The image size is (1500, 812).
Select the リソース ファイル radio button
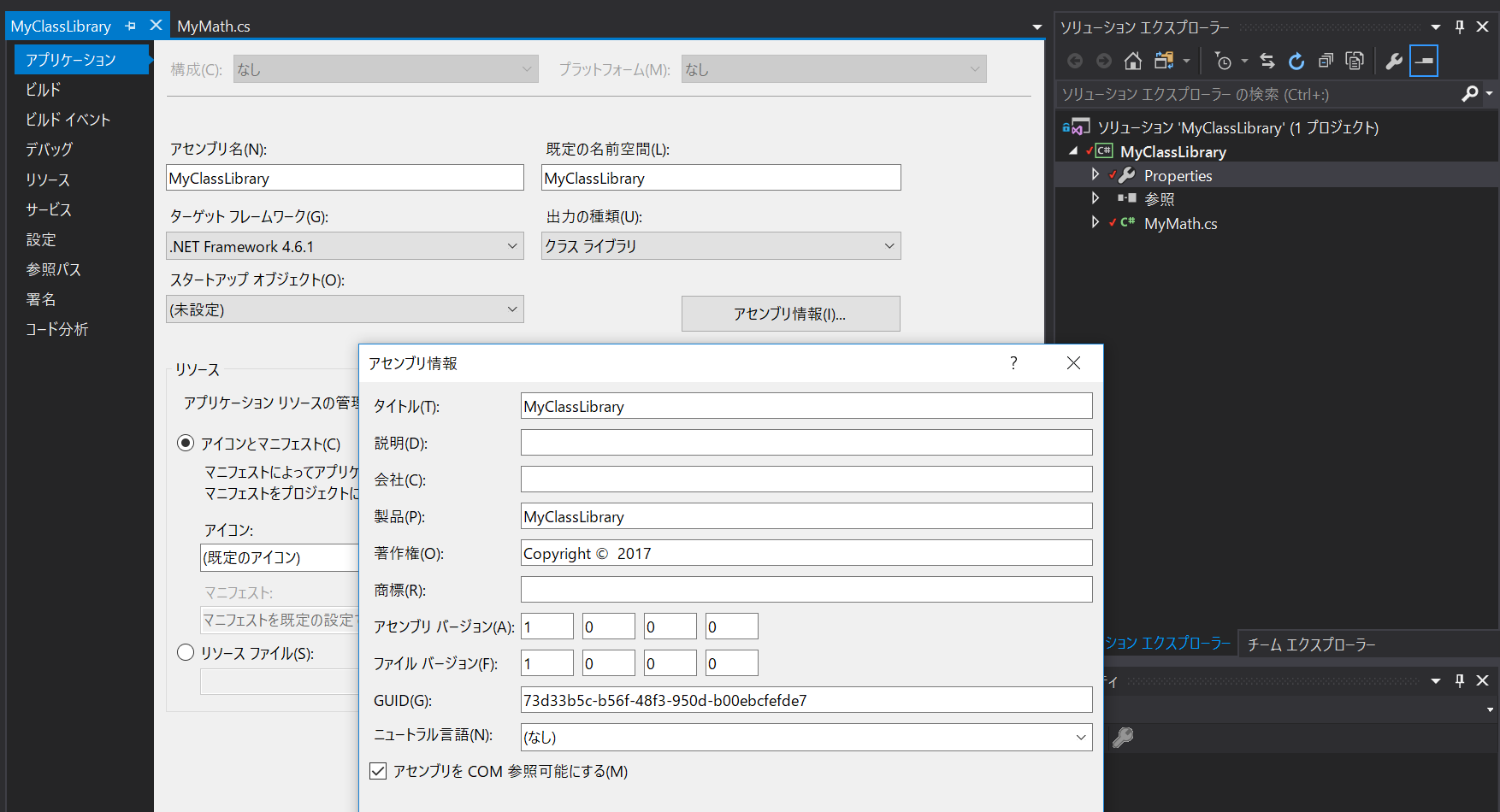[x=186, y=652]
